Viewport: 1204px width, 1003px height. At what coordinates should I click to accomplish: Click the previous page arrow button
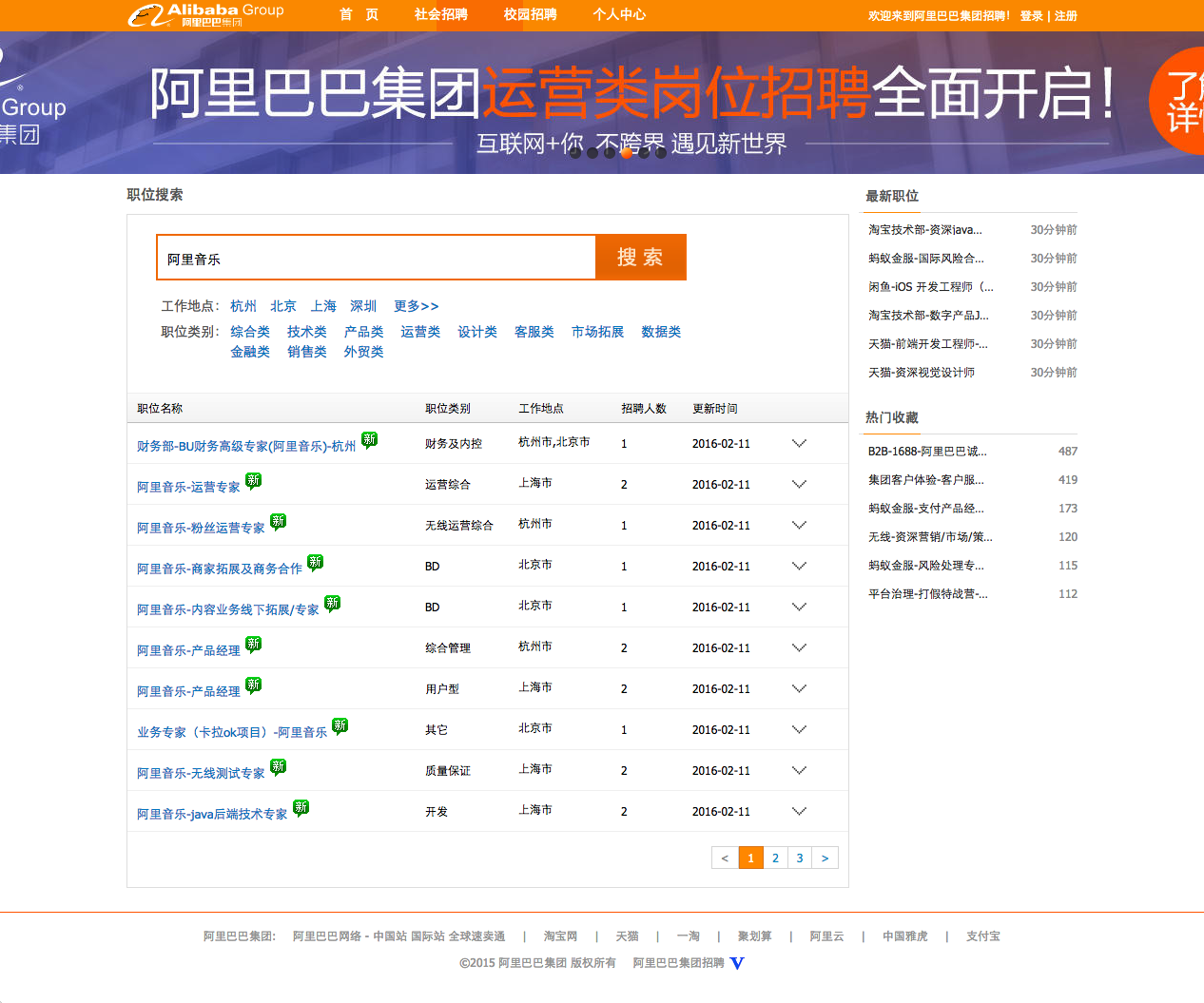coord(725,858)
